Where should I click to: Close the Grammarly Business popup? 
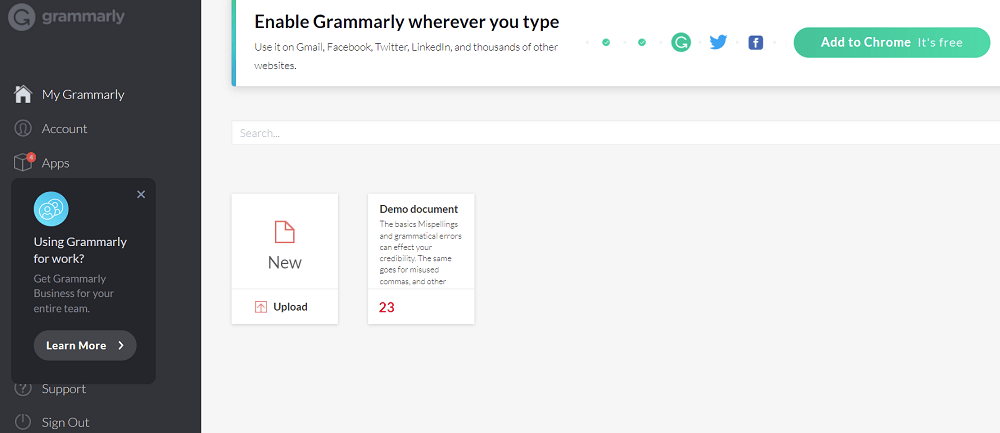141,194
